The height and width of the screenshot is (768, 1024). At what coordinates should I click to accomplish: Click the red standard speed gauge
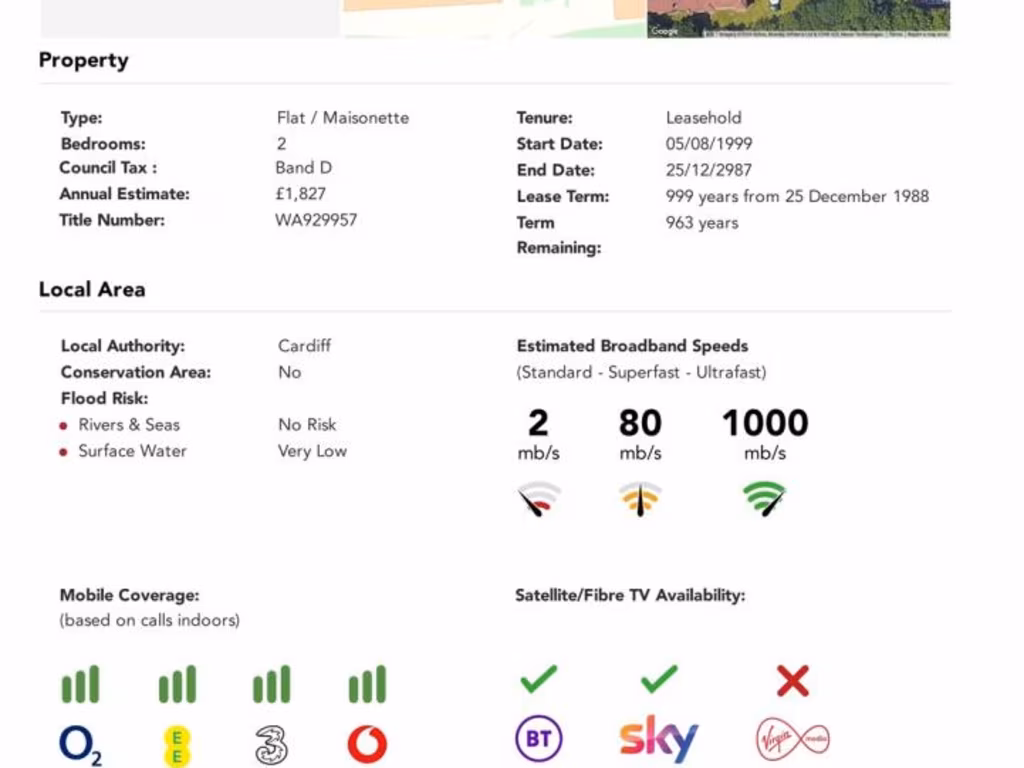click(x=538, y=498)
